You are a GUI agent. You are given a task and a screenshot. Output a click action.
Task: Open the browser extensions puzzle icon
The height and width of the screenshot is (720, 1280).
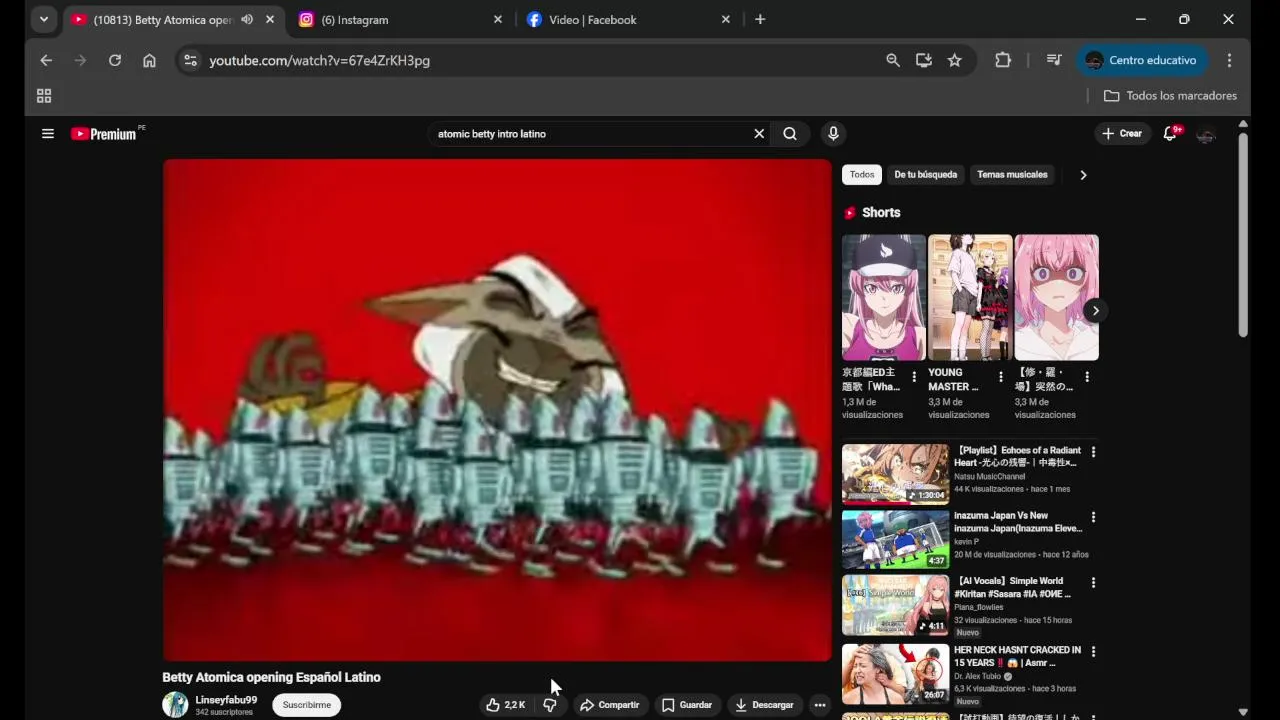[1003, 60]
